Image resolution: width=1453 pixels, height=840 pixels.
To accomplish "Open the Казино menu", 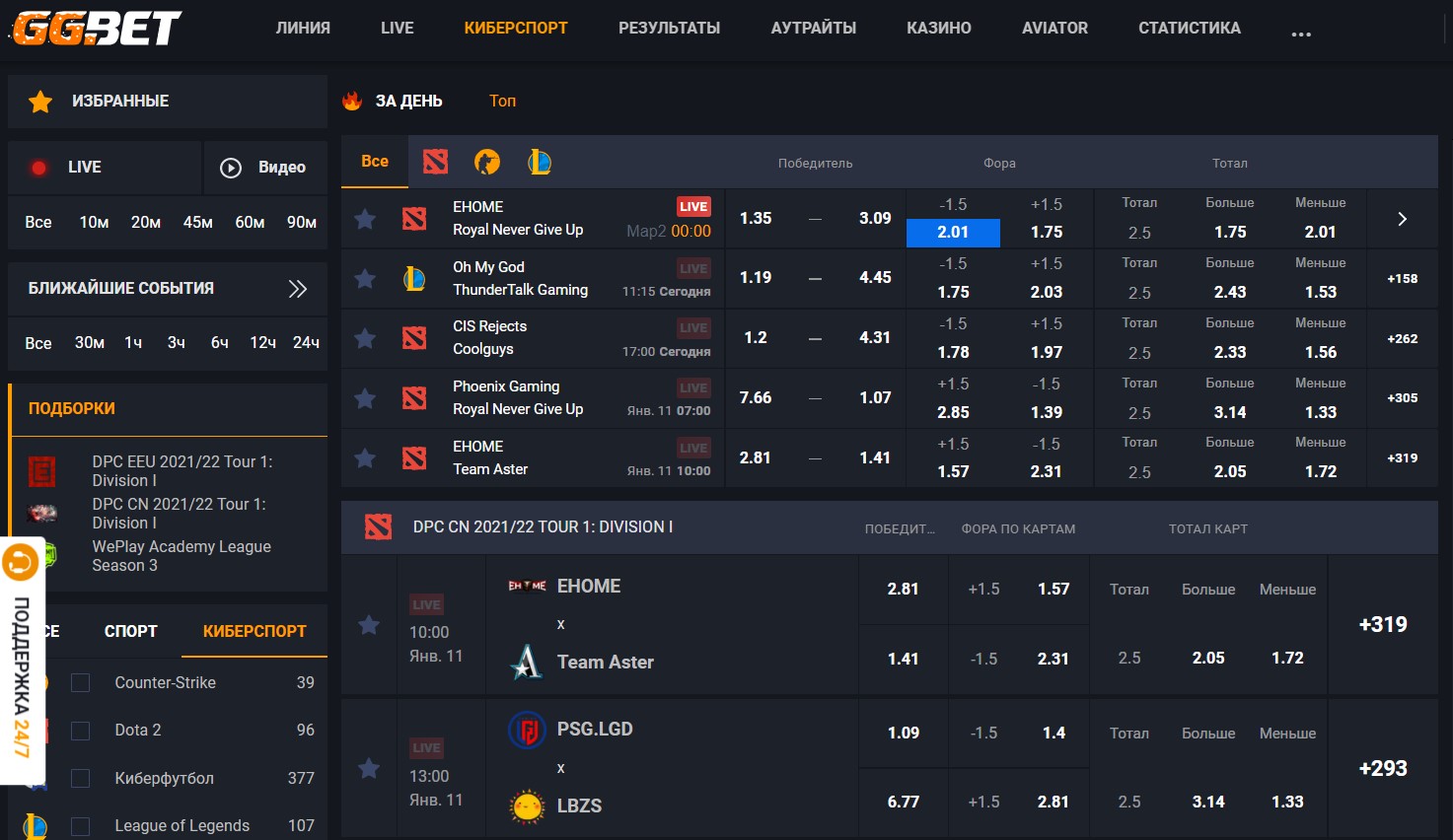I will coord(939,29).
